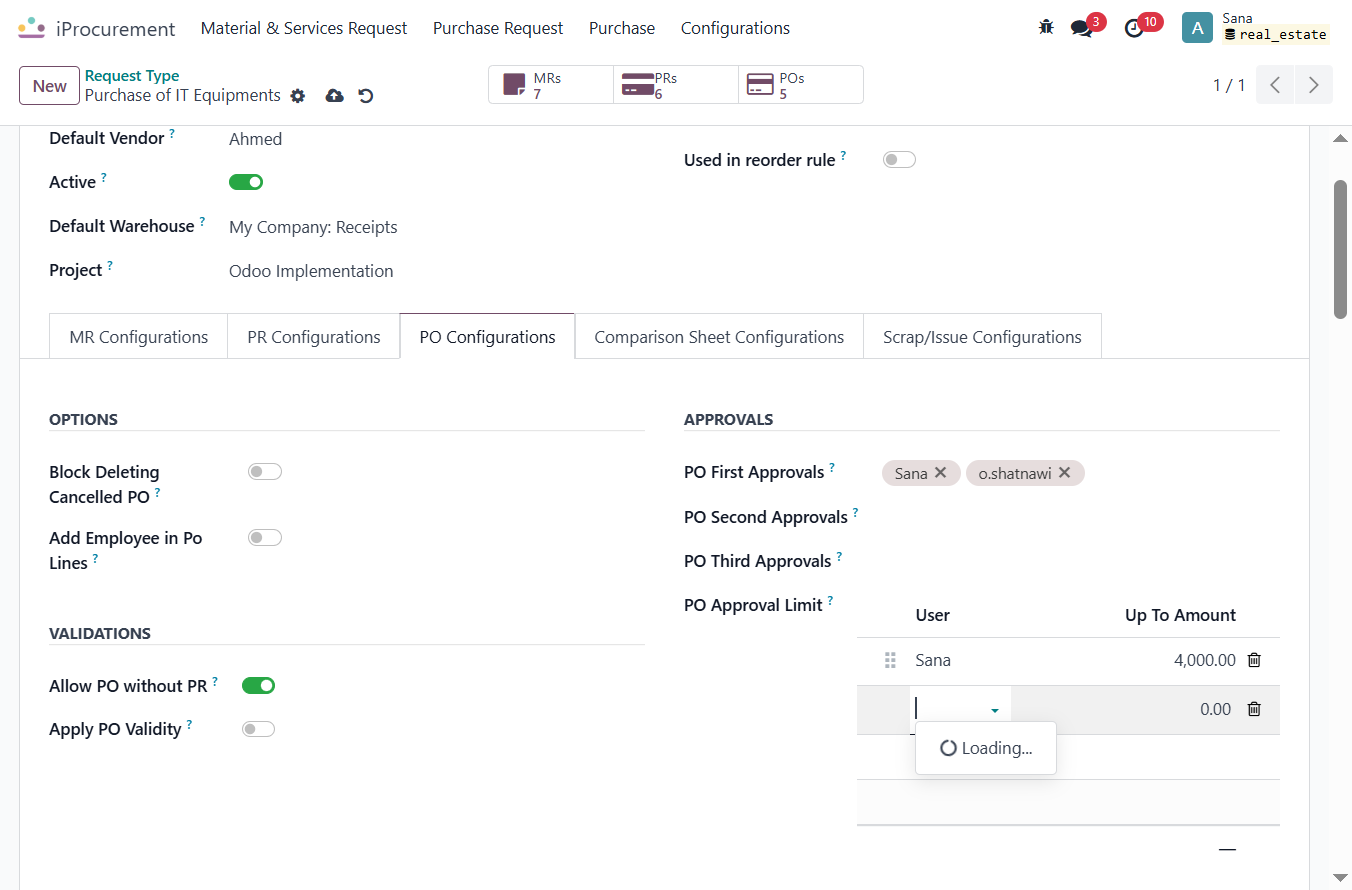Open Configurations menu
Image resolution: width=1352 pixels, height=890 pixels.
(x=735, y=28)
